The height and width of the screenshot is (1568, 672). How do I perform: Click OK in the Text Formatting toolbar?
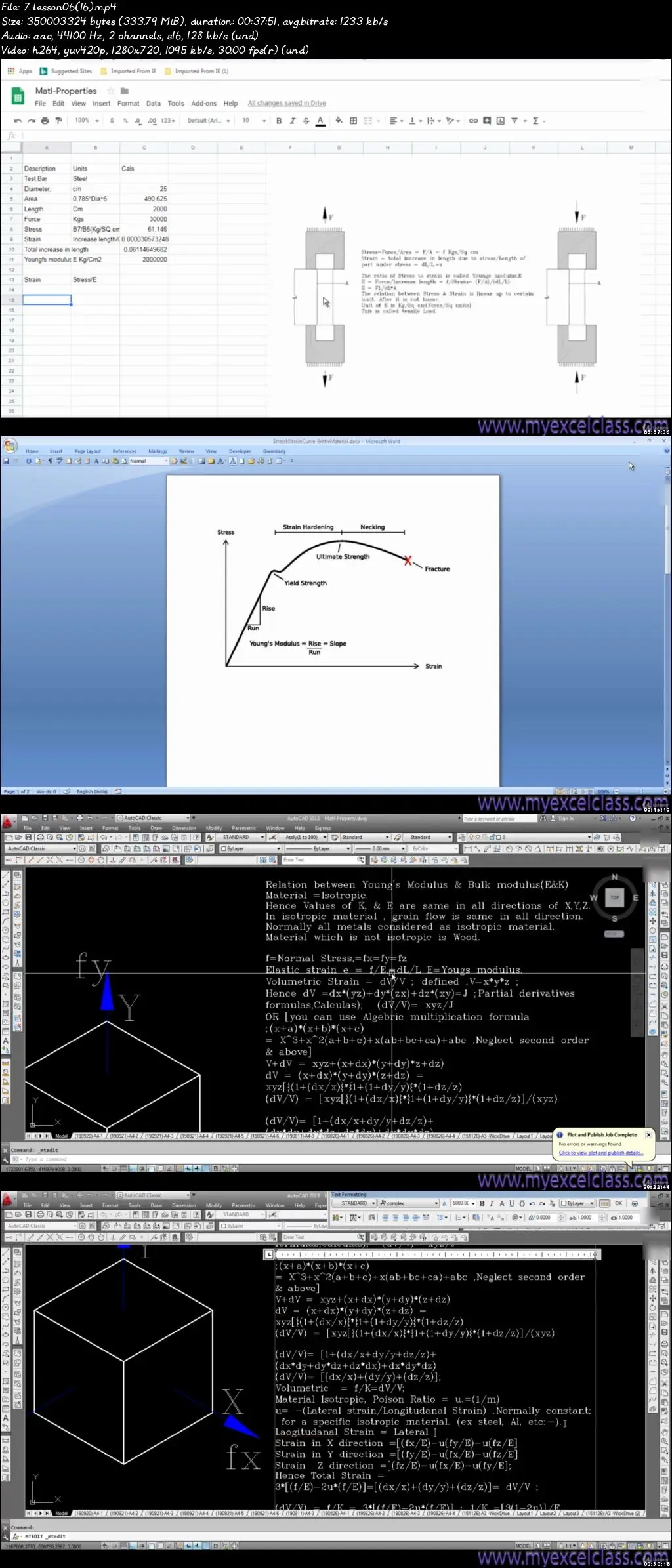point(618,1203)
